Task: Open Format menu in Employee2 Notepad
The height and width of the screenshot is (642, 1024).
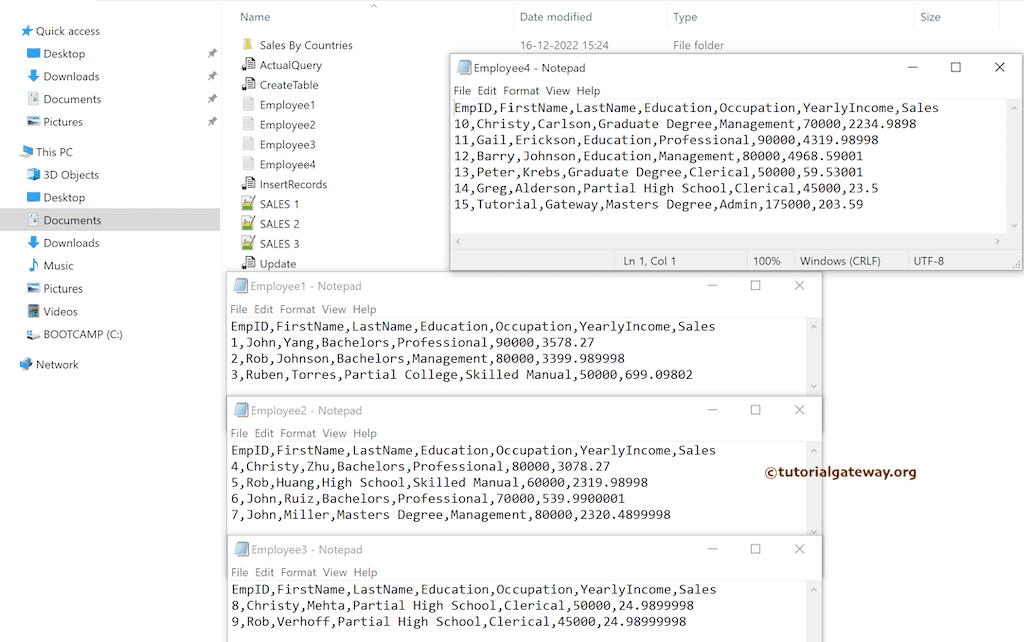Action: coord(298,434)
